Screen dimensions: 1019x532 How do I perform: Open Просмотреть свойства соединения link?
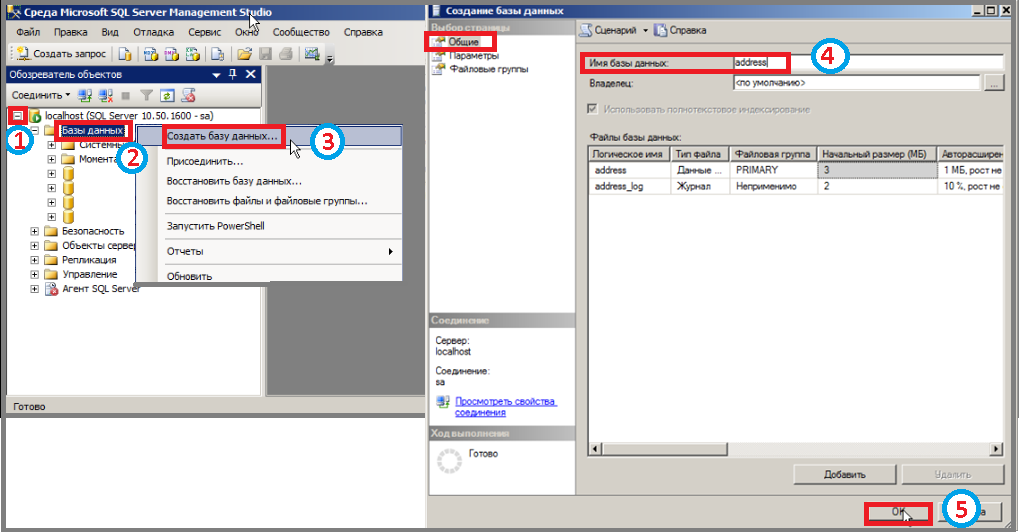(x=506, y=407)
